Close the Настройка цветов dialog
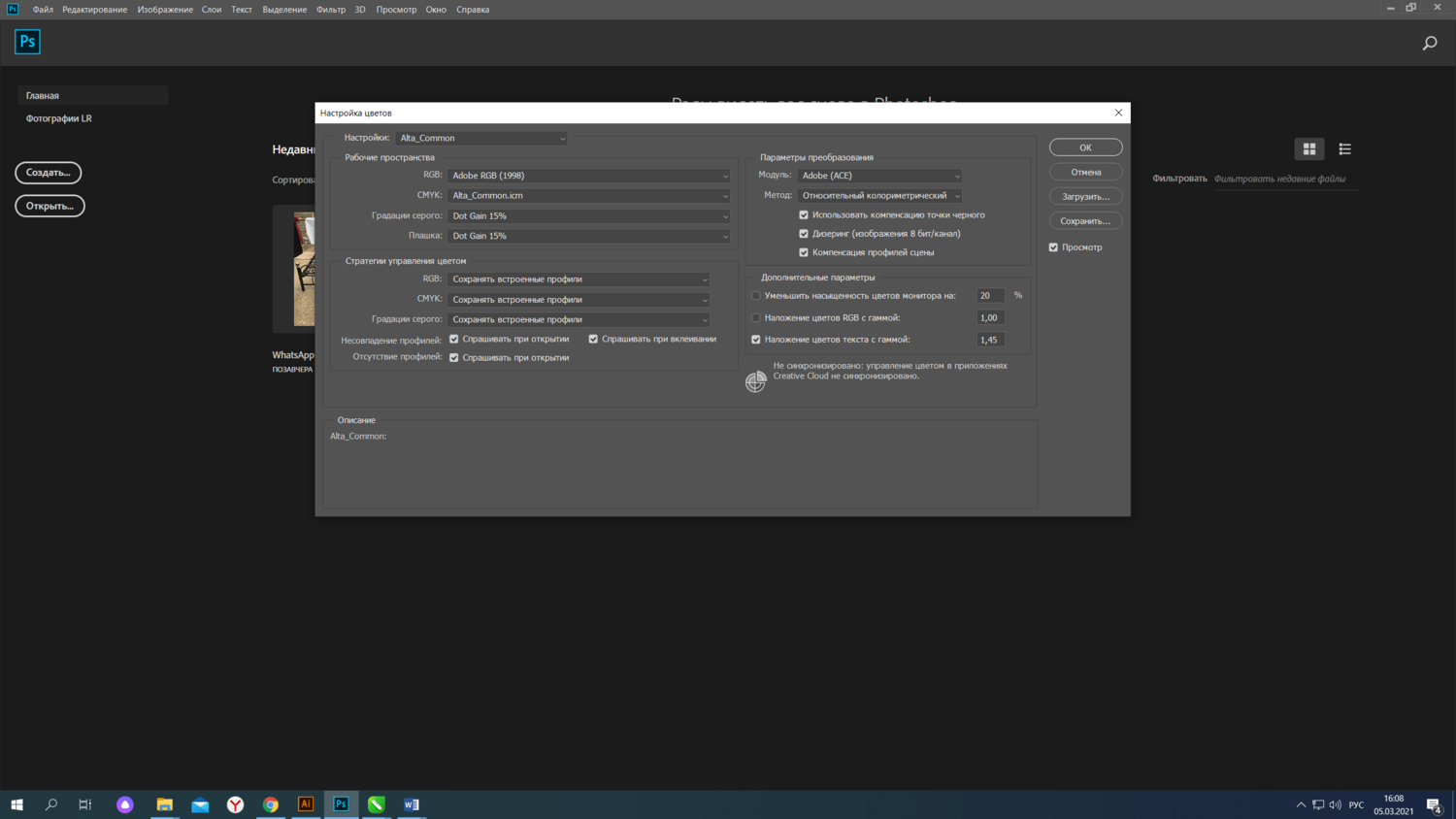 [x=1118, y=113]
